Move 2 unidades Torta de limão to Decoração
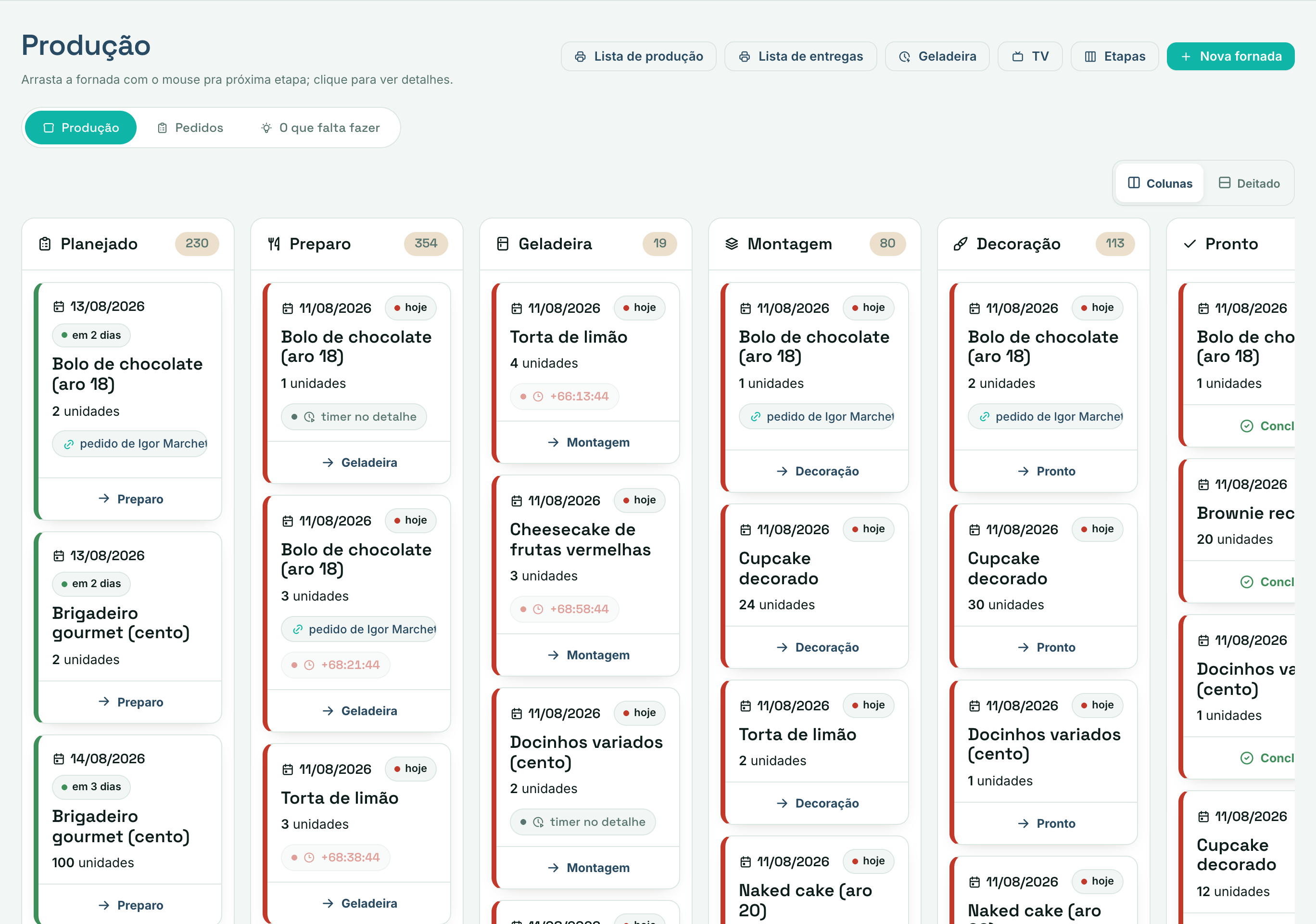Viewport: 1316px width, 924px height. 817,804
